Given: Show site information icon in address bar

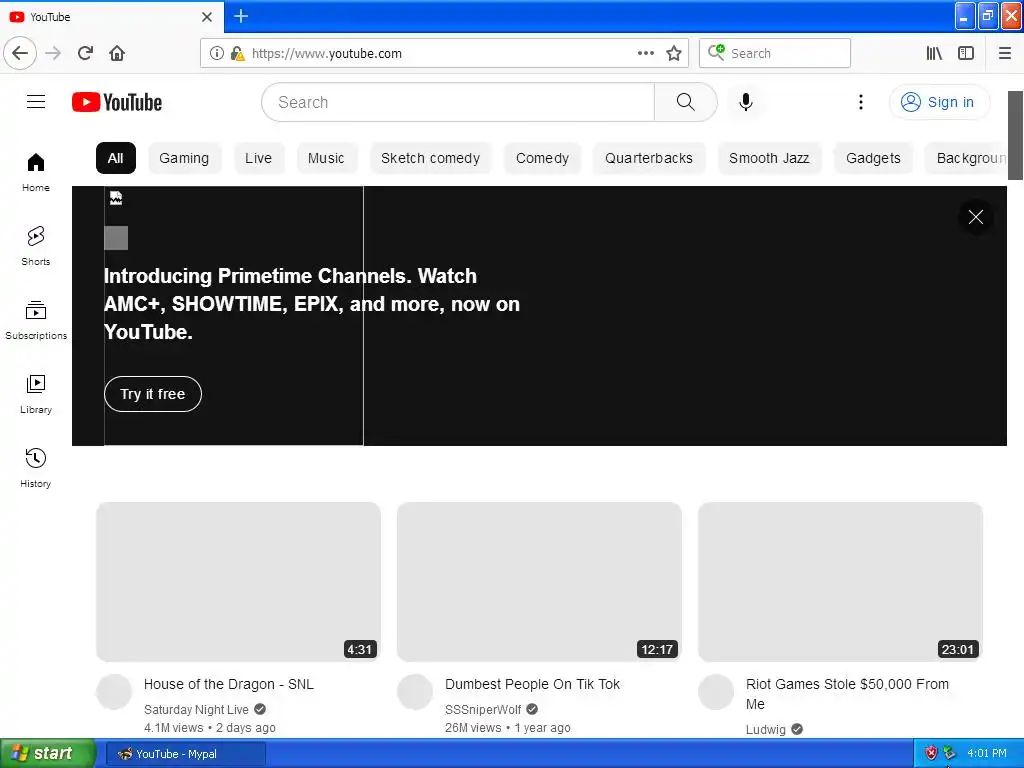Looking at the screenshot, I should coord(216,53).
